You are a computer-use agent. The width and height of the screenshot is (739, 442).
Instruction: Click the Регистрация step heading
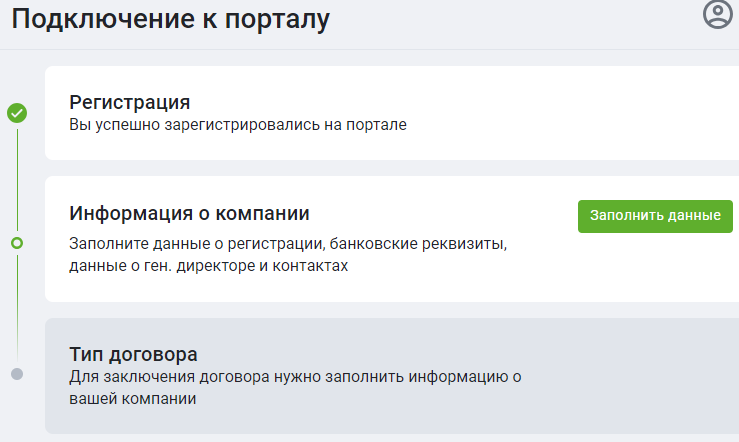[x=130, y=102]
